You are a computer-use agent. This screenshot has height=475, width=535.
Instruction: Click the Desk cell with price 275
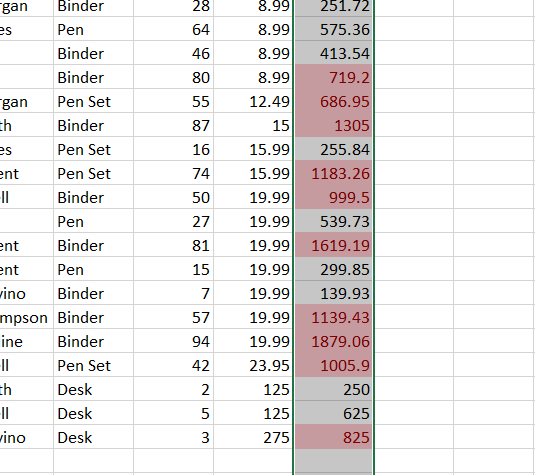pos(93,437)
